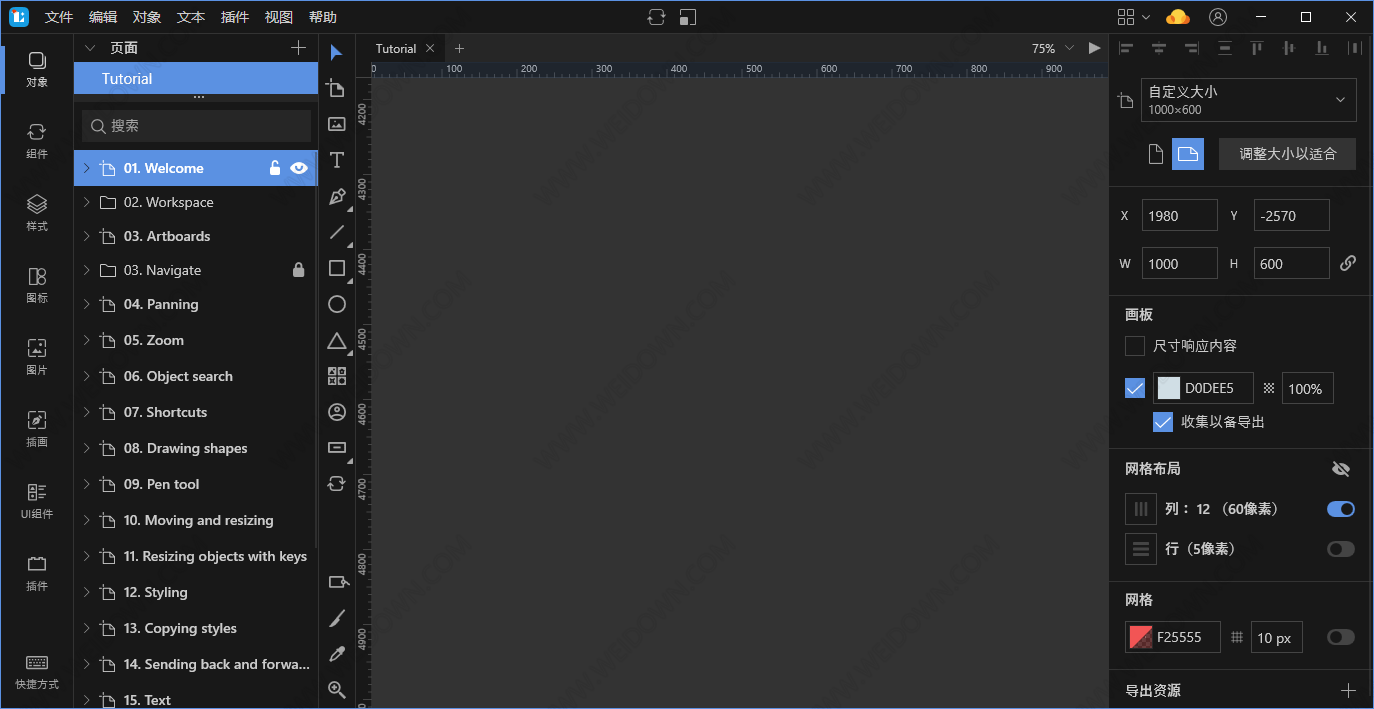Open the 编辑 menu
The height and width of the screenshot is (709, 1374).
[103, 17]
